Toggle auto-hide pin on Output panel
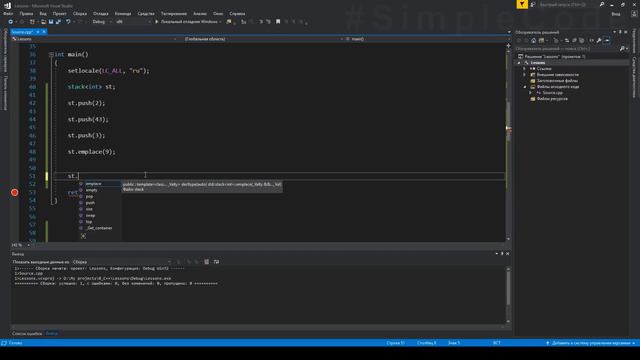This screenshot has width=640, height=360. 502,253
